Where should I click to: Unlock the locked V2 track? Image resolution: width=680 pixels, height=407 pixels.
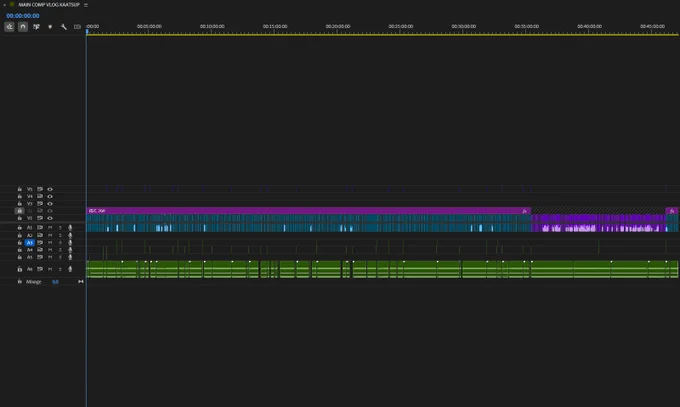point(20,211)
